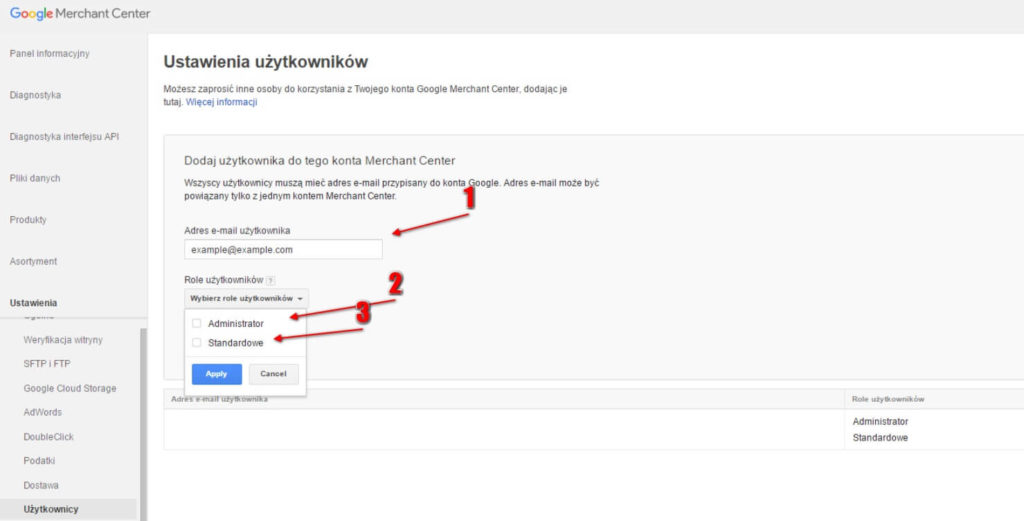Select Użytkownicy in settings submenu

tap(51, 509)
